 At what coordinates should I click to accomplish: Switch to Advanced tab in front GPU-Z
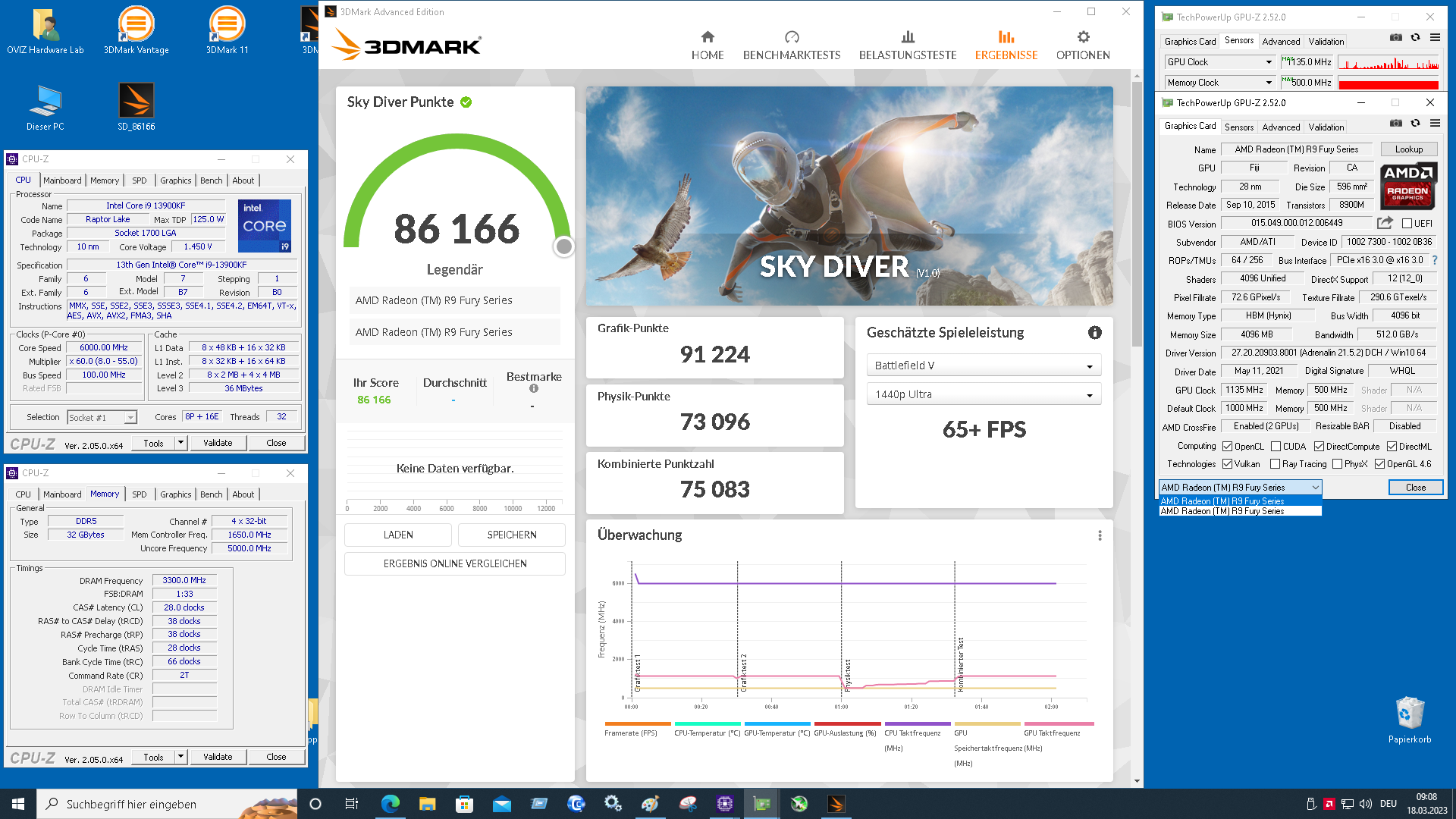[1281, 127]
